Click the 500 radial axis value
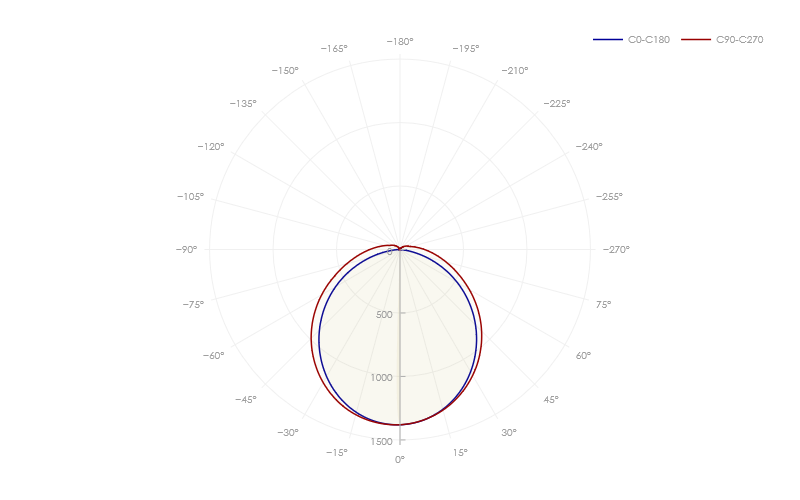The width and height of the screenshot is (800, 500). click(x=384, y=315)
